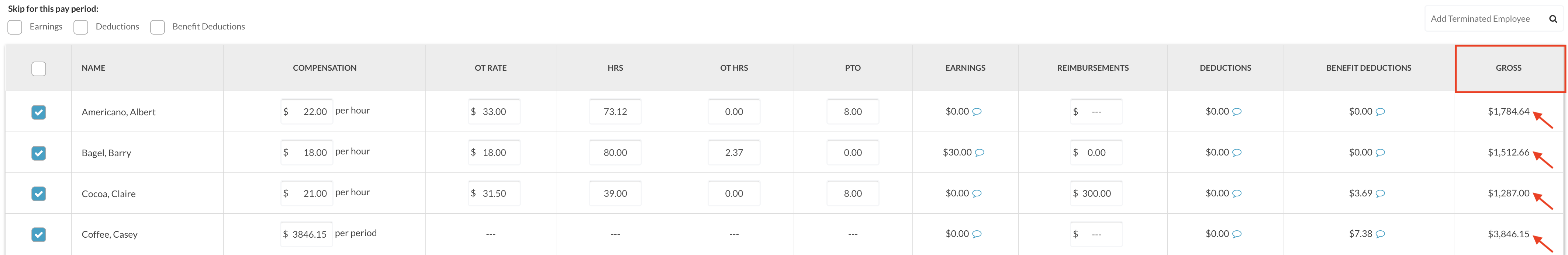Open earnings comment bubble for Albert Americano
This screenshot has height=255, width=1568.
[977, 112]
